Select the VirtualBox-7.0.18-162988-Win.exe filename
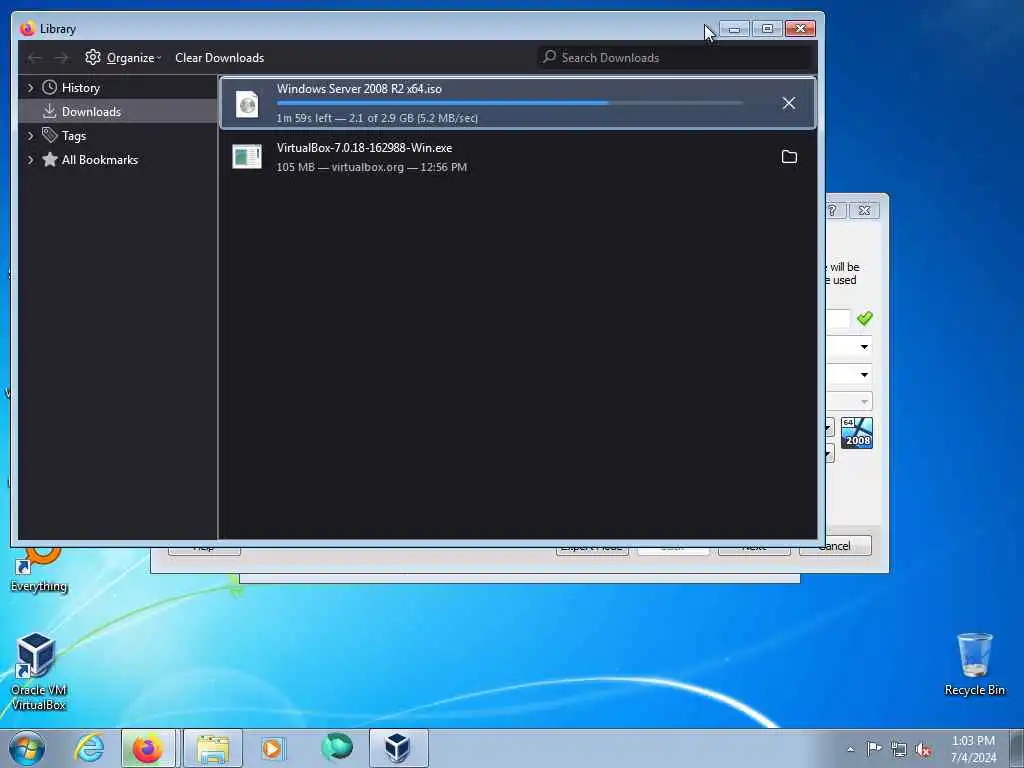 point(364,148)
